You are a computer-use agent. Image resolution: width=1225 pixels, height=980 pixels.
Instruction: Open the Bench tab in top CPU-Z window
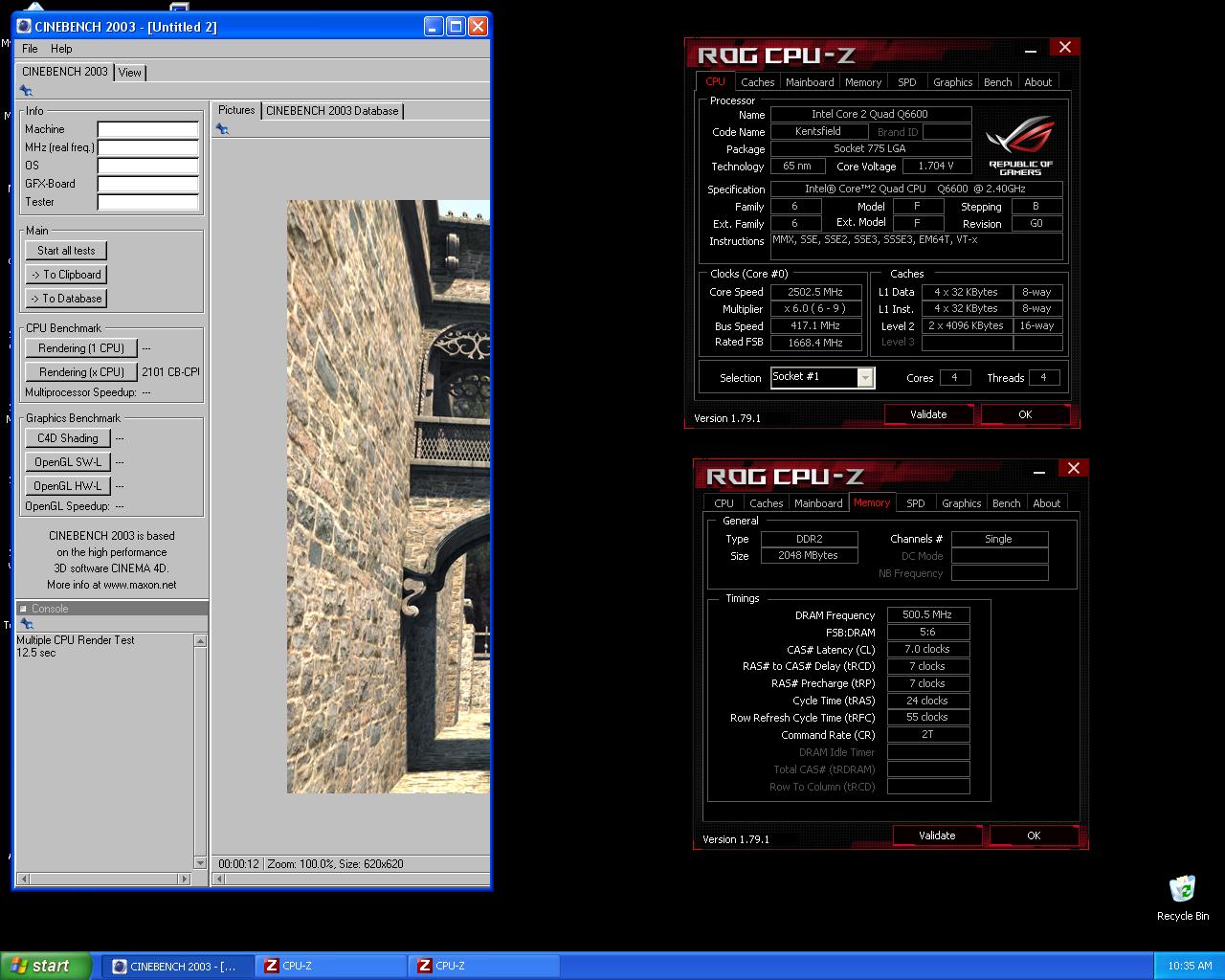(x=998, y=82)
